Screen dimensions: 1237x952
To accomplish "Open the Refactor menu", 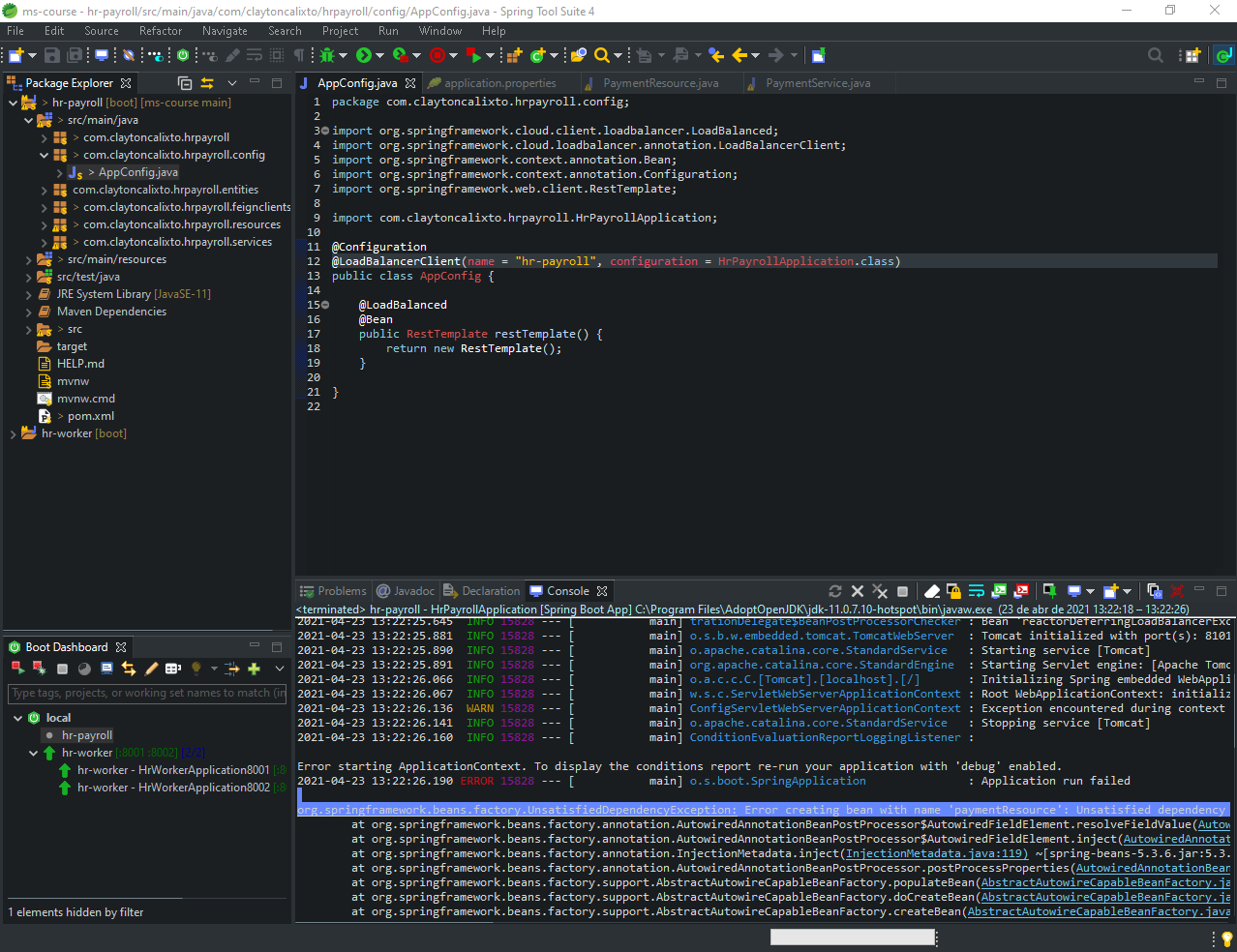I will pos(160,31).
